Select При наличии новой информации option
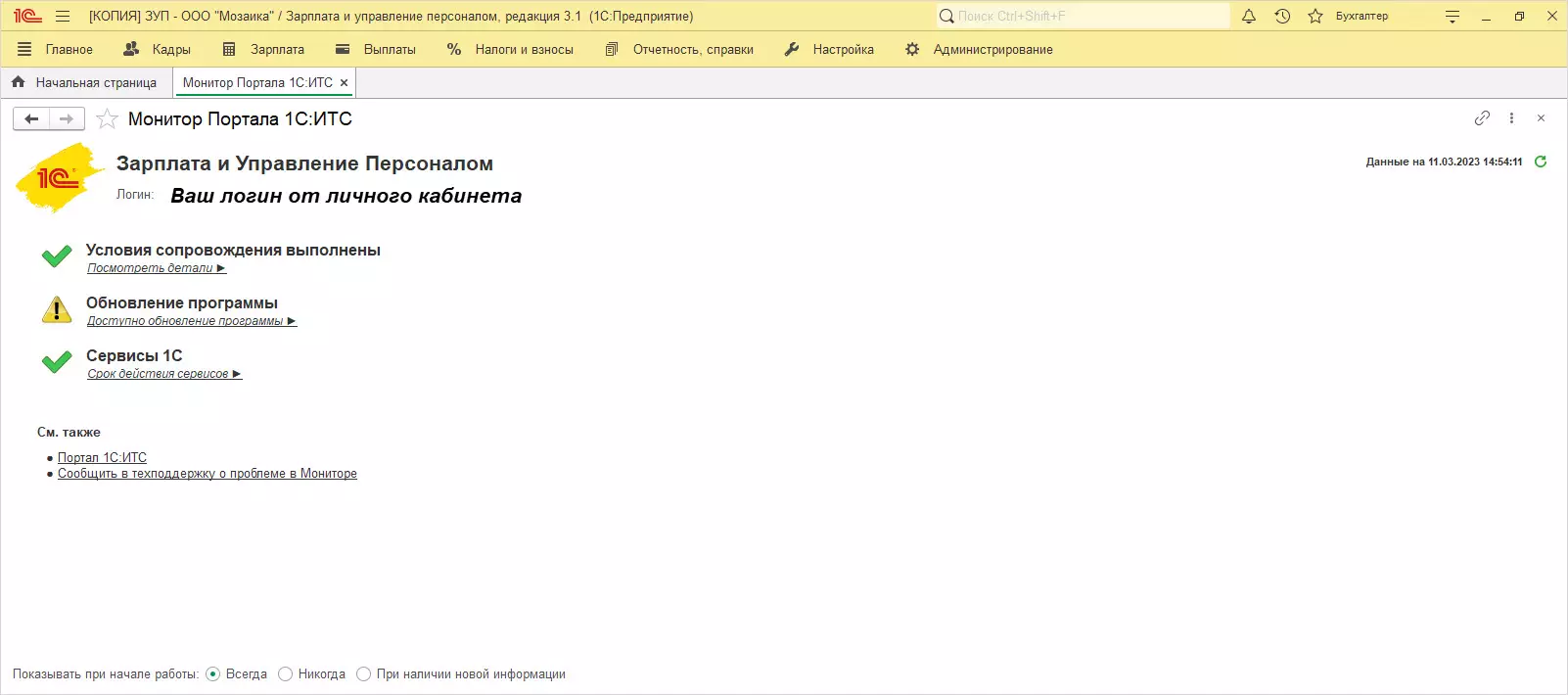 [461, 674]
